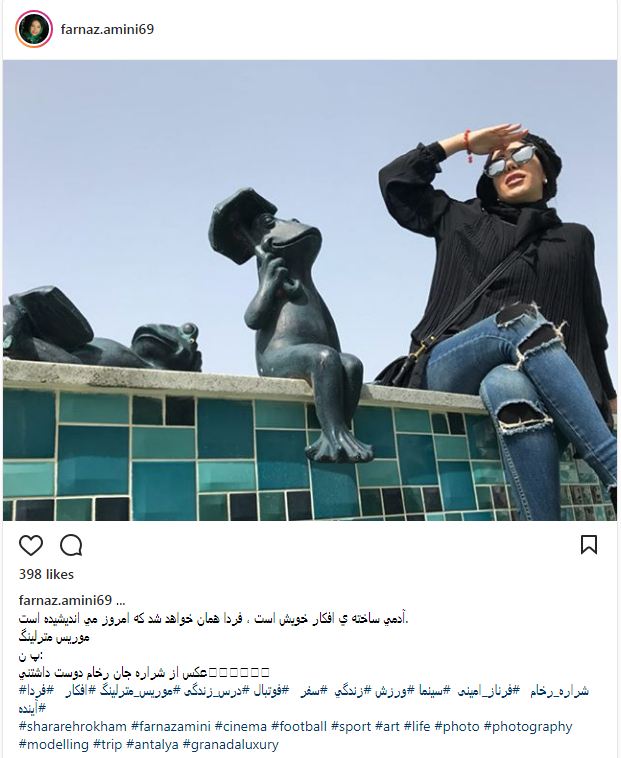Expand the caption via the ellipsis

click(121, 602)
